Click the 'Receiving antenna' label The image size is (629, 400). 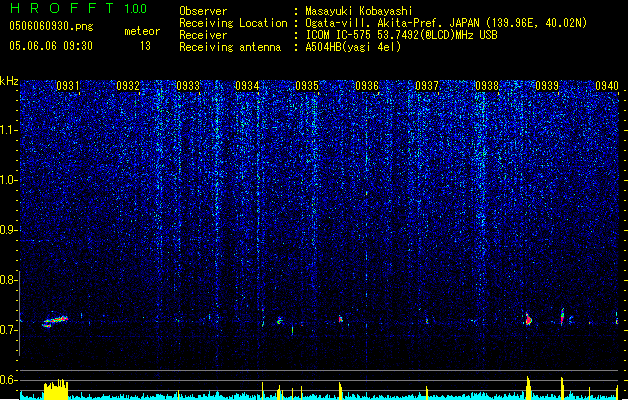(230, 47)
